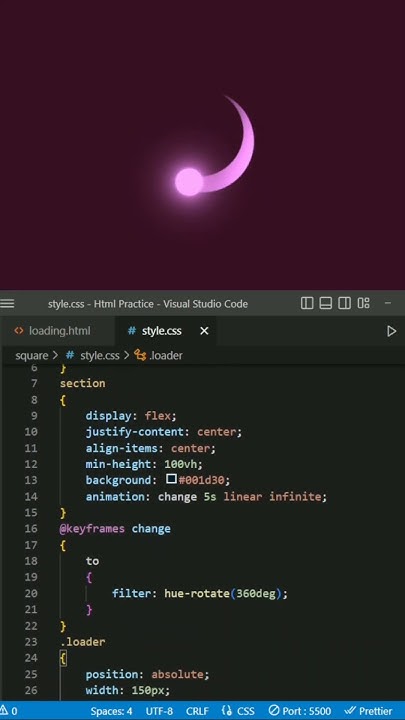Expand .loader symbol breadcrumb
405x720 pixels.
point(158,355)
